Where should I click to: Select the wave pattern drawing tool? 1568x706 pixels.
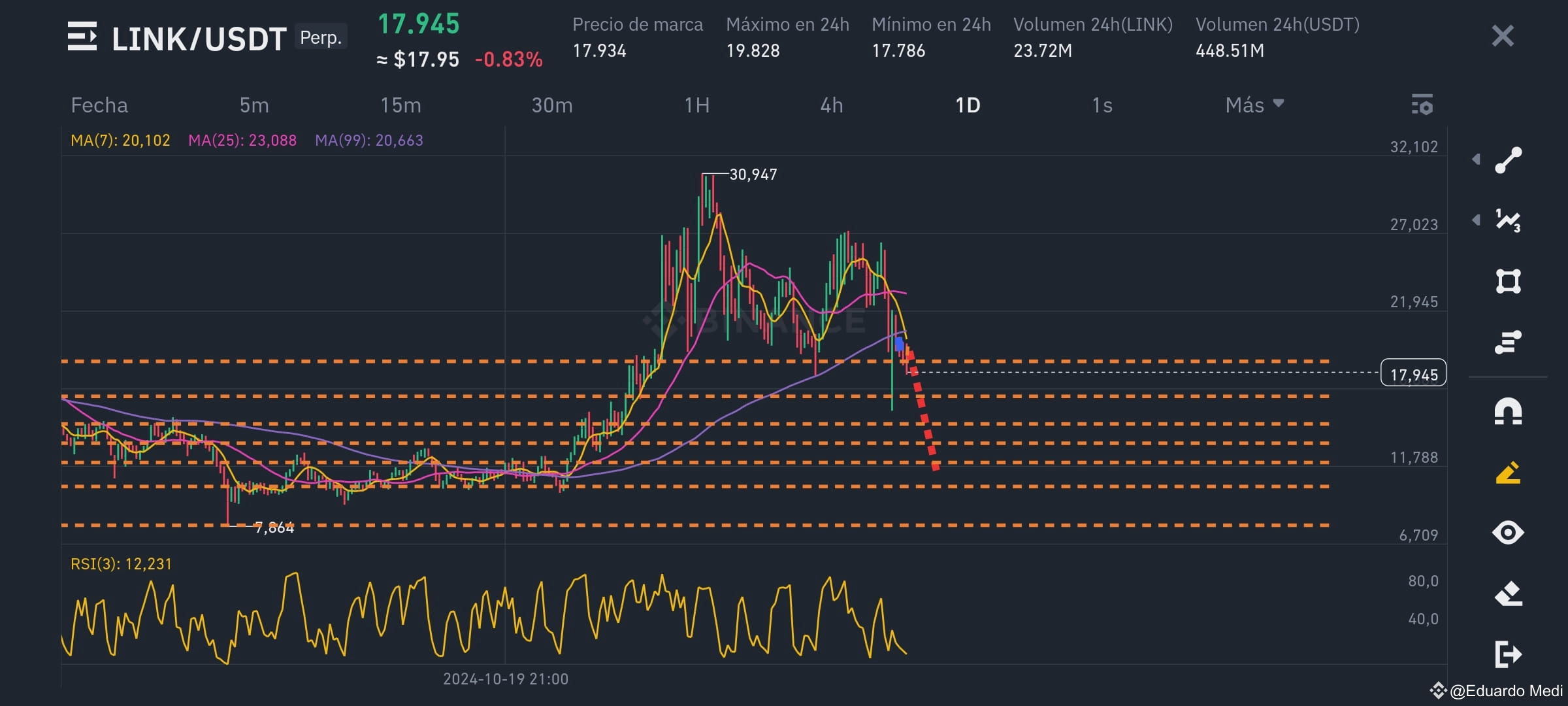coord(1508,220)
